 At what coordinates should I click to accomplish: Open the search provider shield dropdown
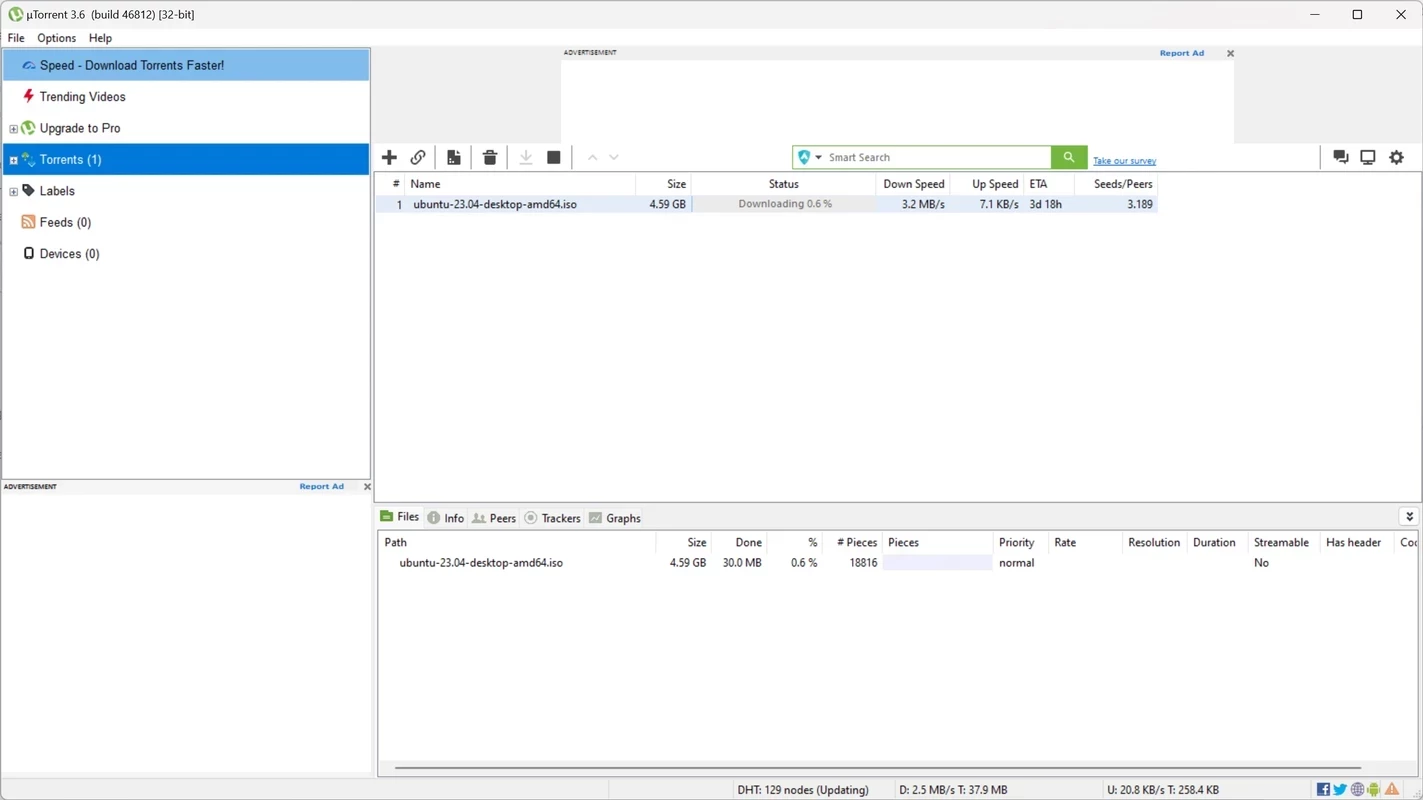(809, 157)
